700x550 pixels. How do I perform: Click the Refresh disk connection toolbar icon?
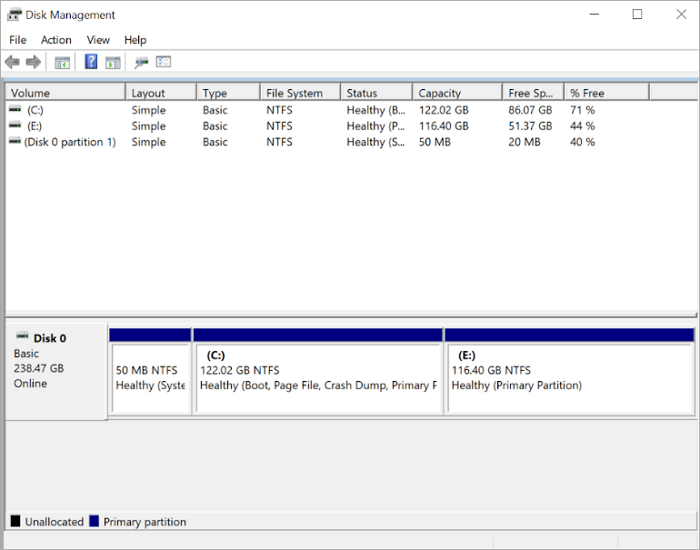click(142, 62)
